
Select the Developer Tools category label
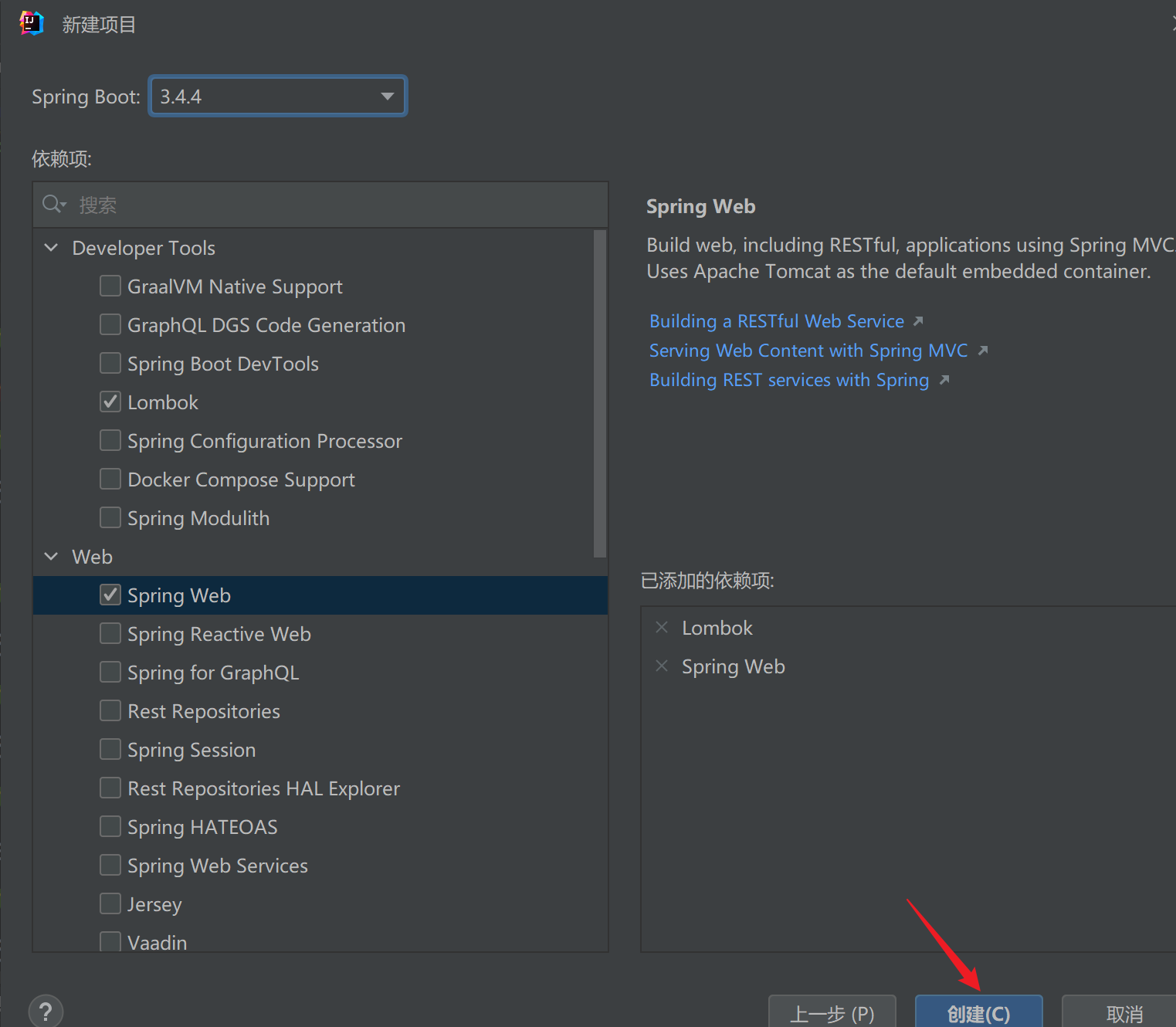click(144, 248)
